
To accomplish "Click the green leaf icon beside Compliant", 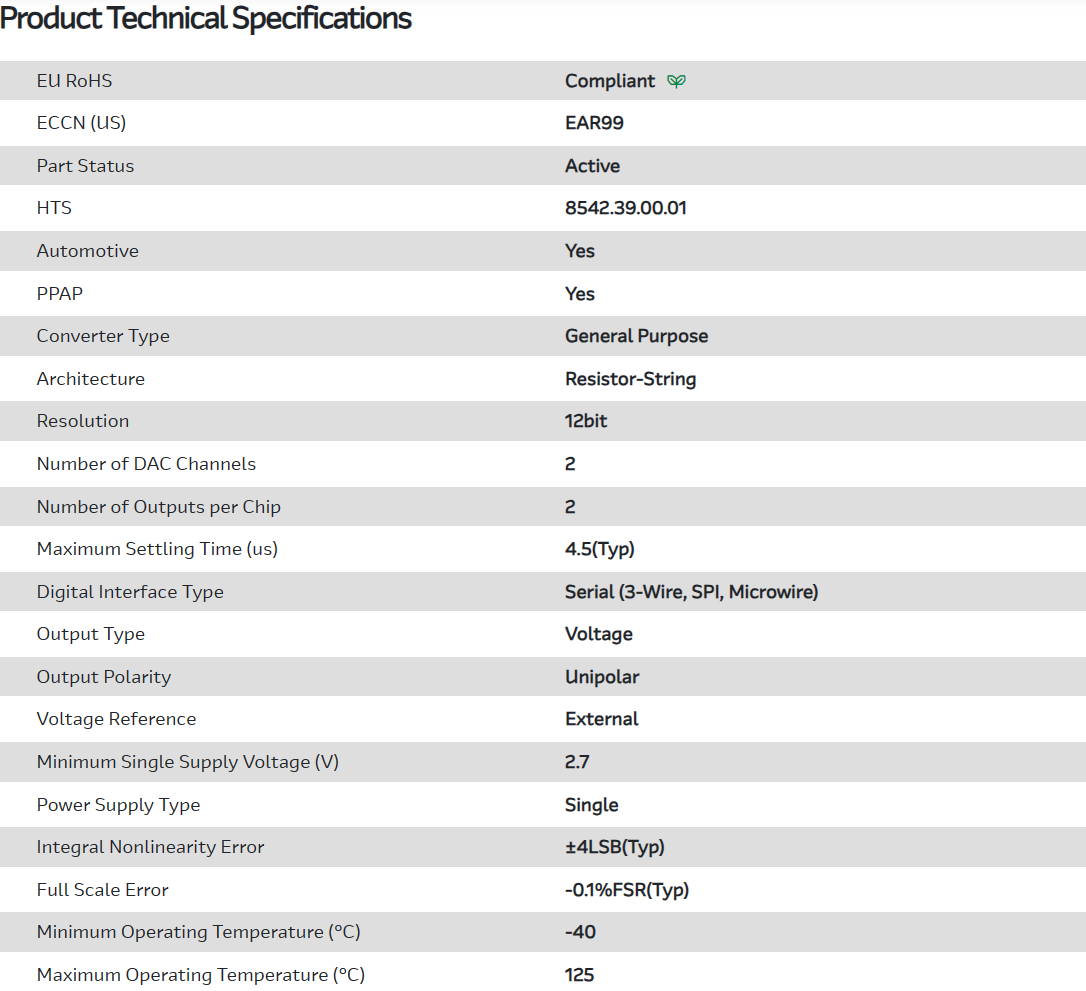I will coord(677,81).
